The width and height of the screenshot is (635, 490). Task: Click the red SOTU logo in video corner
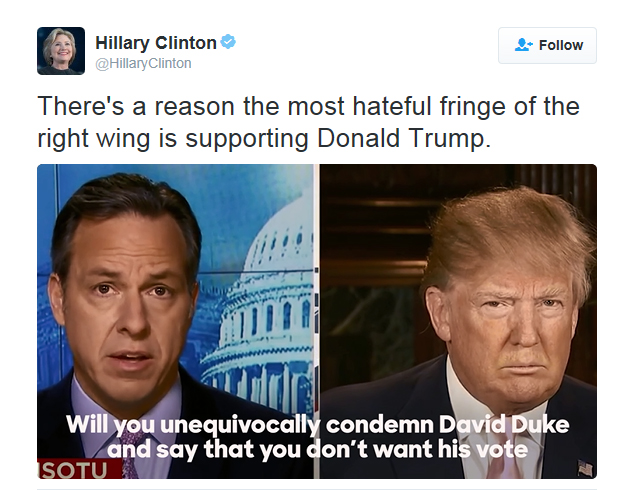tap(79, 469)
